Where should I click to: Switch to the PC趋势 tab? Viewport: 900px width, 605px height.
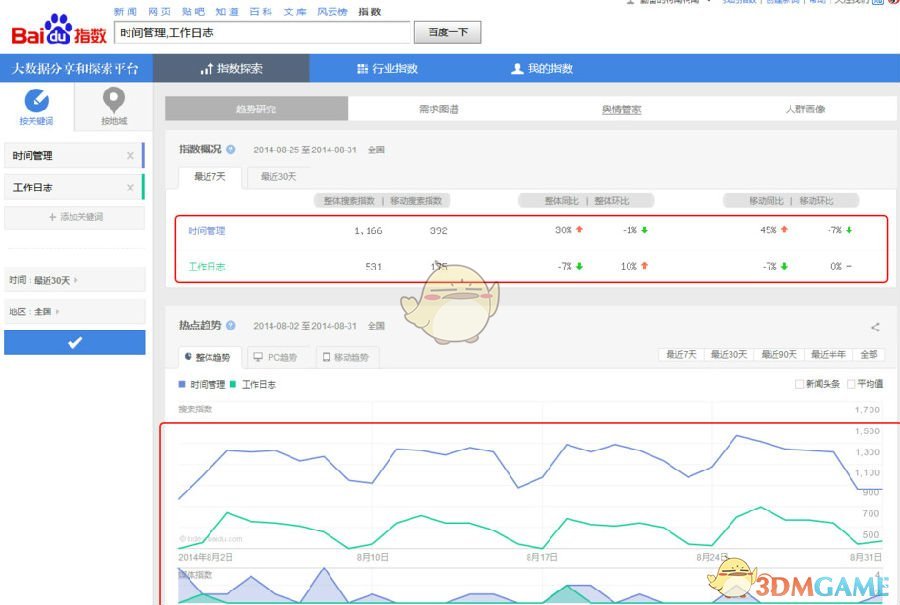click(276, 357)
